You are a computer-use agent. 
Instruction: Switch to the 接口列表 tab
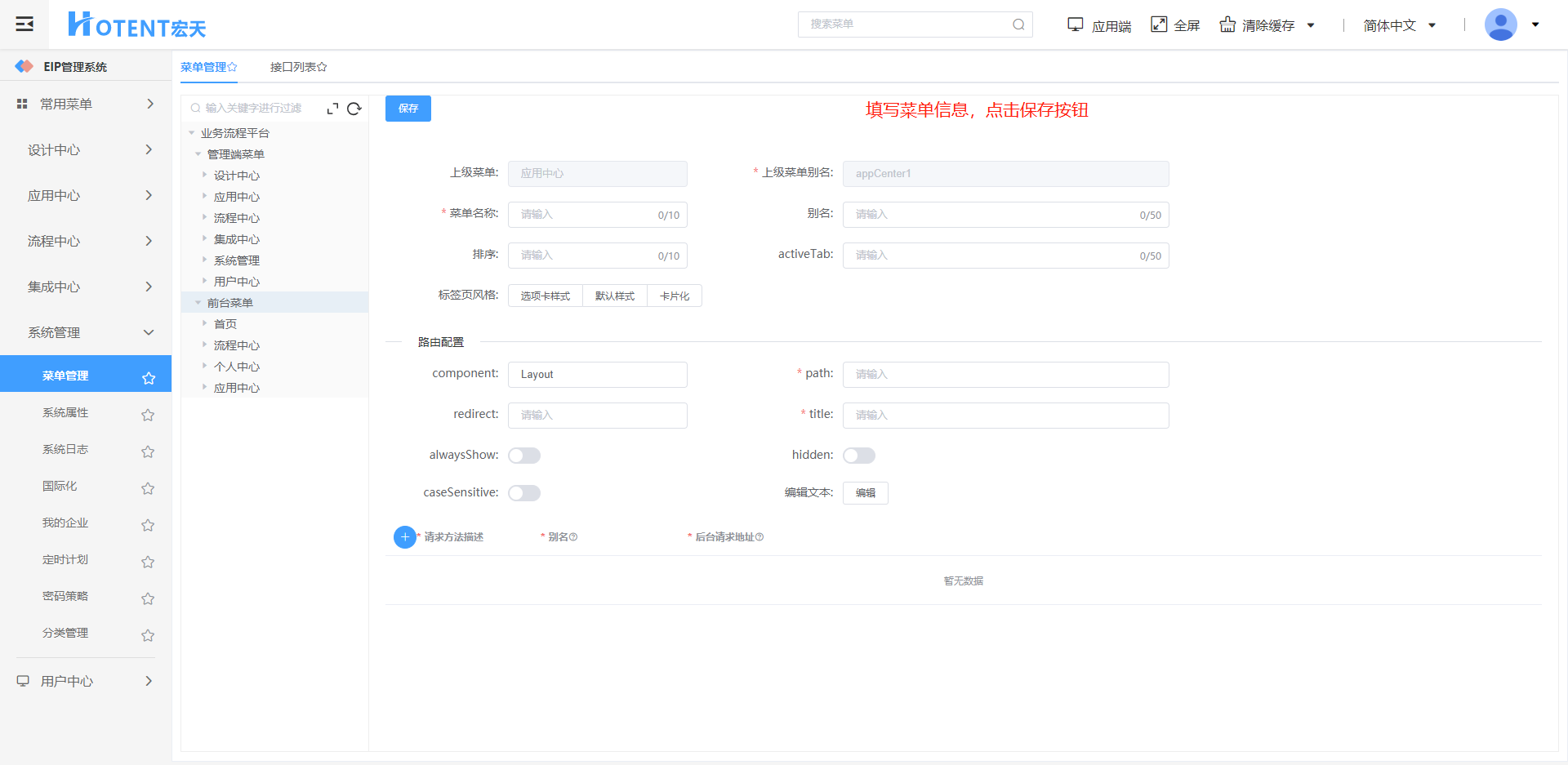click(297, 67)
